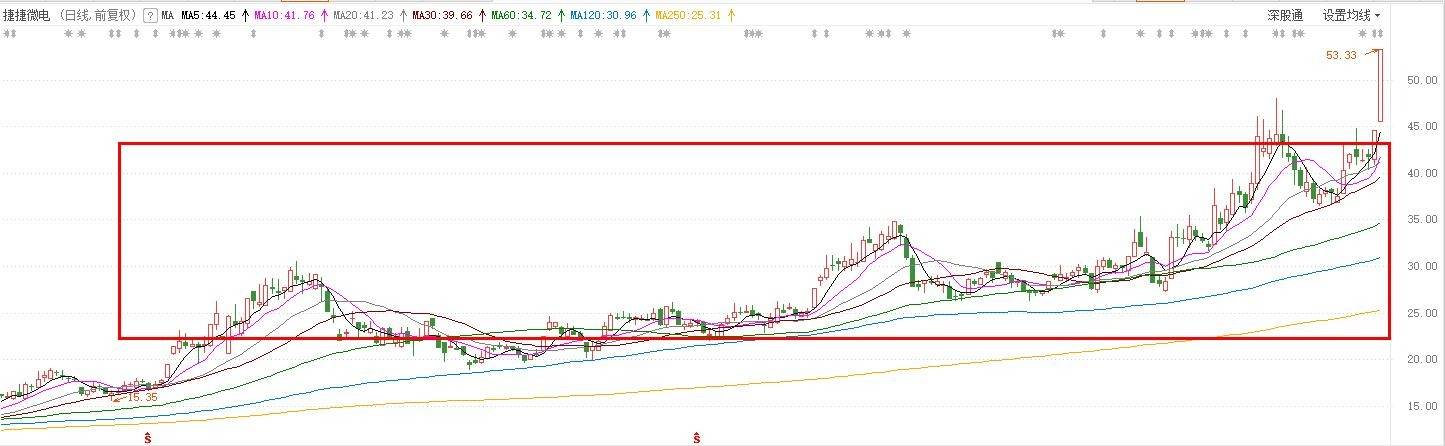This screenshot has width=1445, height=446.
Task: Click the MA indicator name label
Action: [x=167, y=16]
